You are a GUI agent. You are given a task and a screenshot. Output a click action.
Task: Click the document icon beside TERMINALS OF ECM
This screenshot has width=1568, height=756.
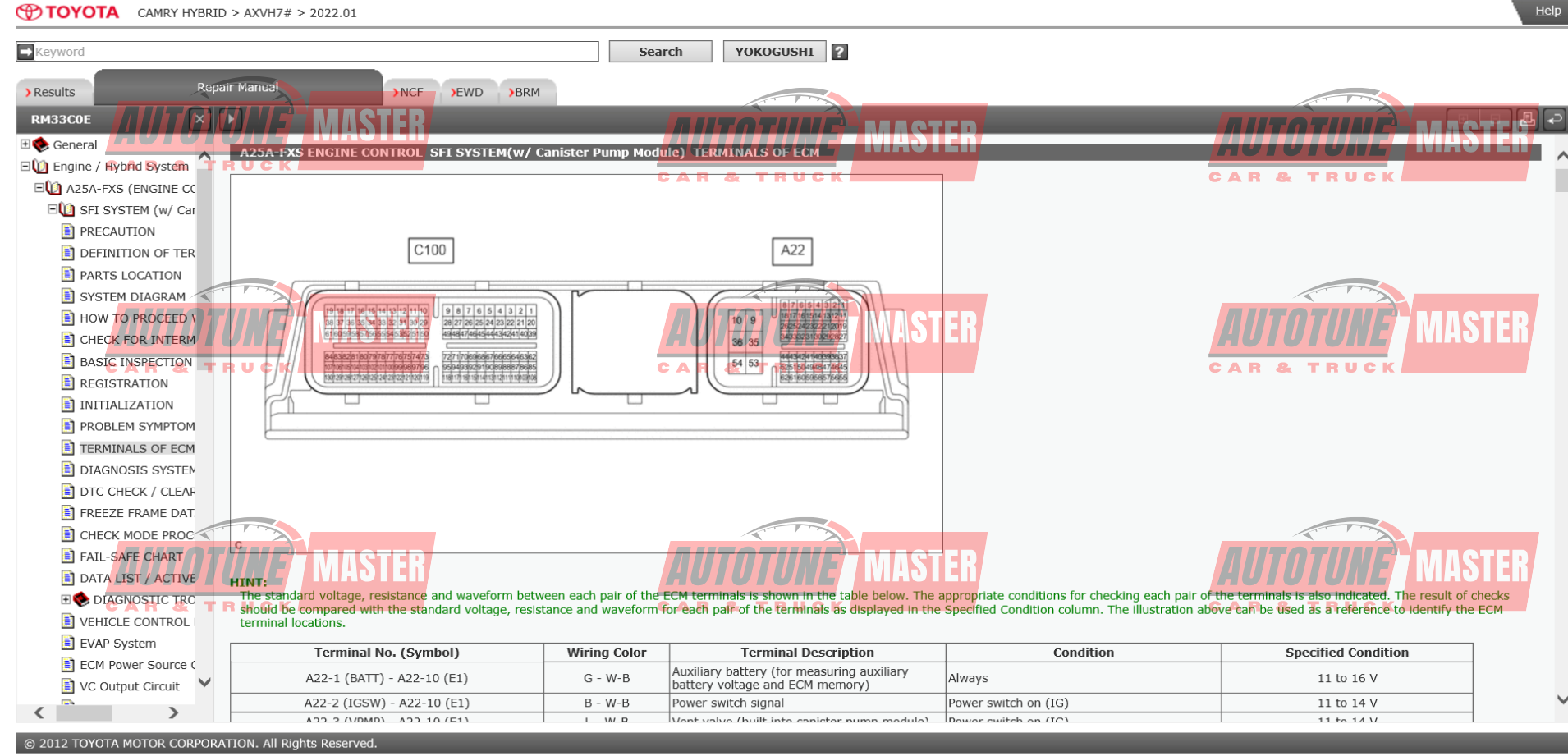coord(68,448)
